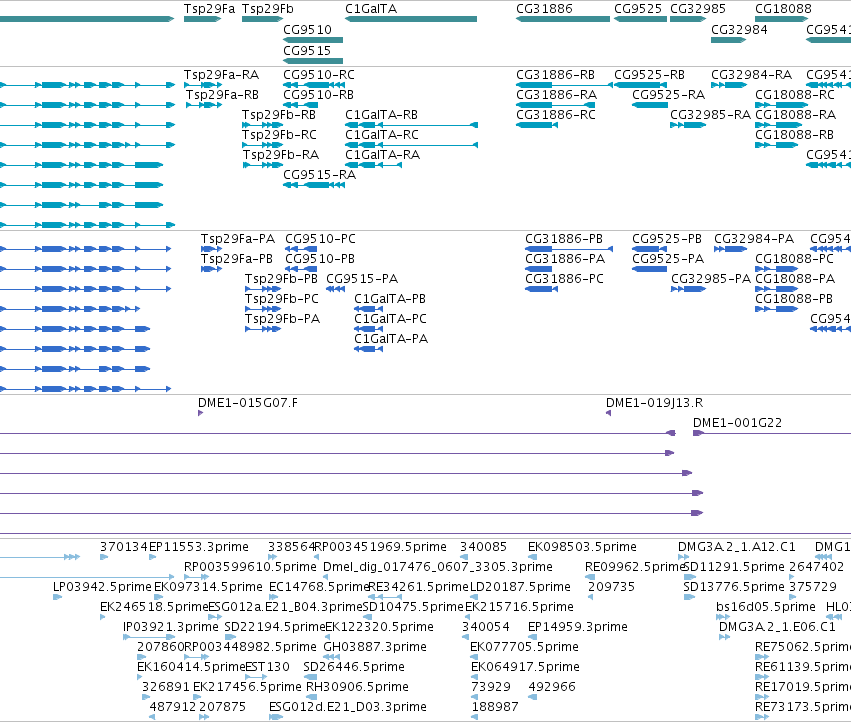Select EST EP11553.3prime
Screen dimensions: 851x722
pyautogui.click(x=199, y=547)
